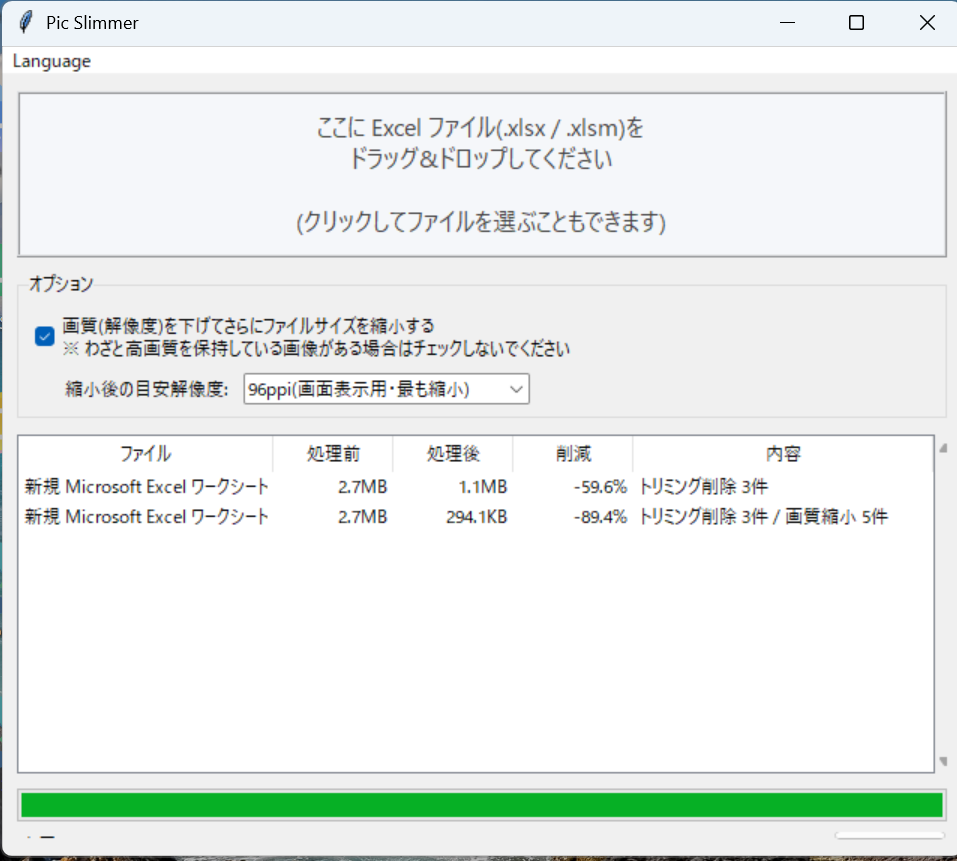Click the 削減 column header
The image size is (957, 861).
pyautogui.click(x=573, y=453)
